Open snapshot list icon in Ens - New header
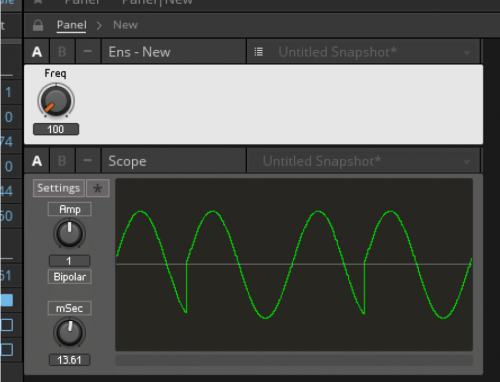500x382 pixels. (x=259, y=52)
